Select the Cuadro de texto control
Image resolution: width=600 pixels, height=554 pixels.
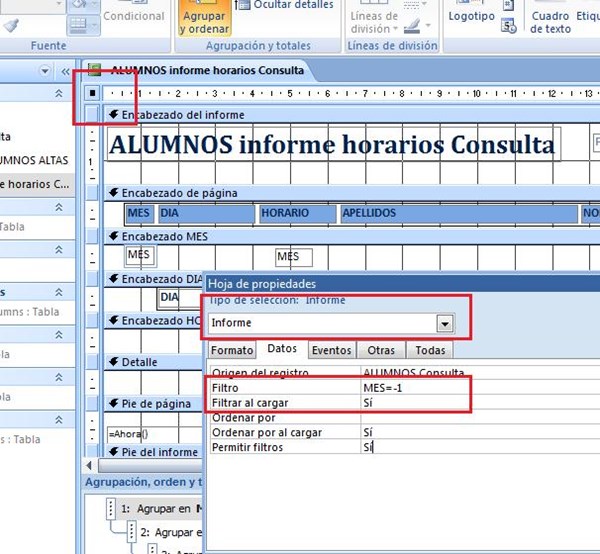[x=551, y=20]
